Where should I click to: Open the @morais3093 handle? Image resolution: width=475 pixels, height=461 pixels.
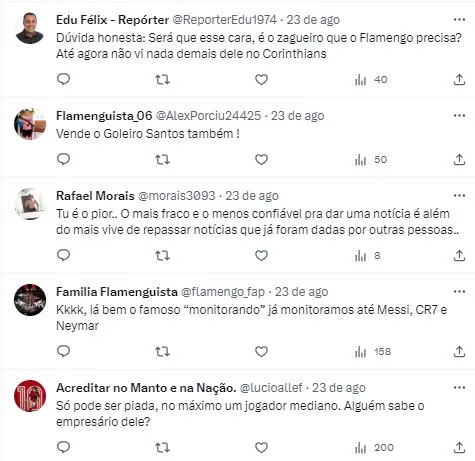point(176,196)
